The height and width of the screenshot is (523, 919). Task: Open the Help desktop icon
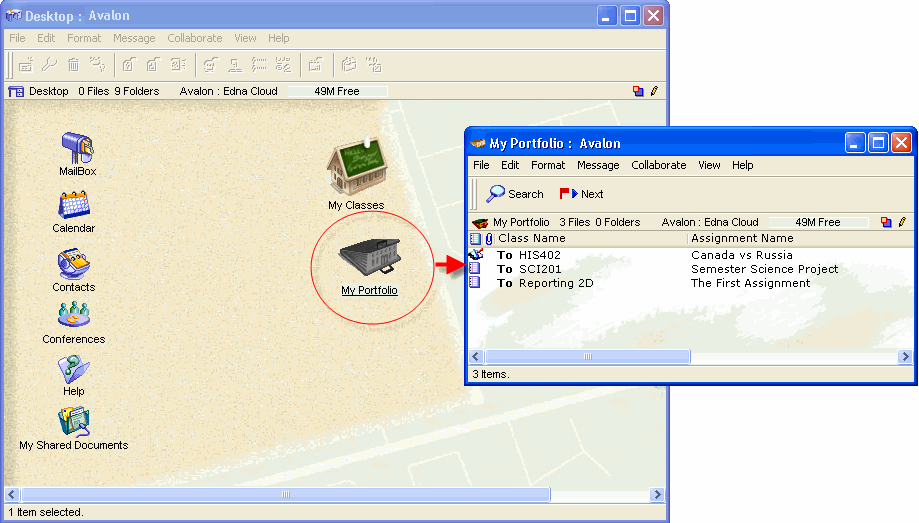pyautogui.click(x=74, y=370)
